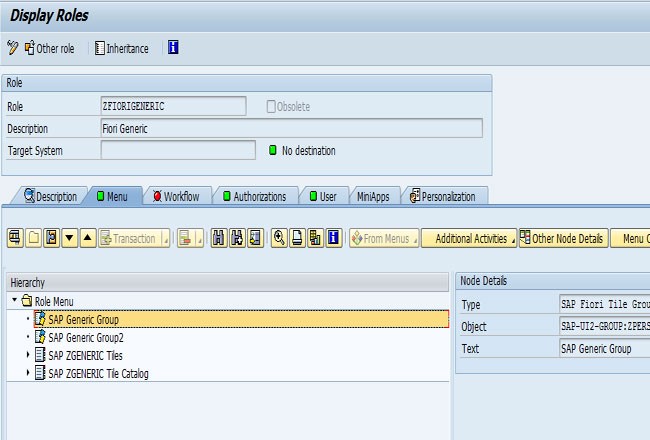Open the Additional Activities menu button

coord(469,238)
